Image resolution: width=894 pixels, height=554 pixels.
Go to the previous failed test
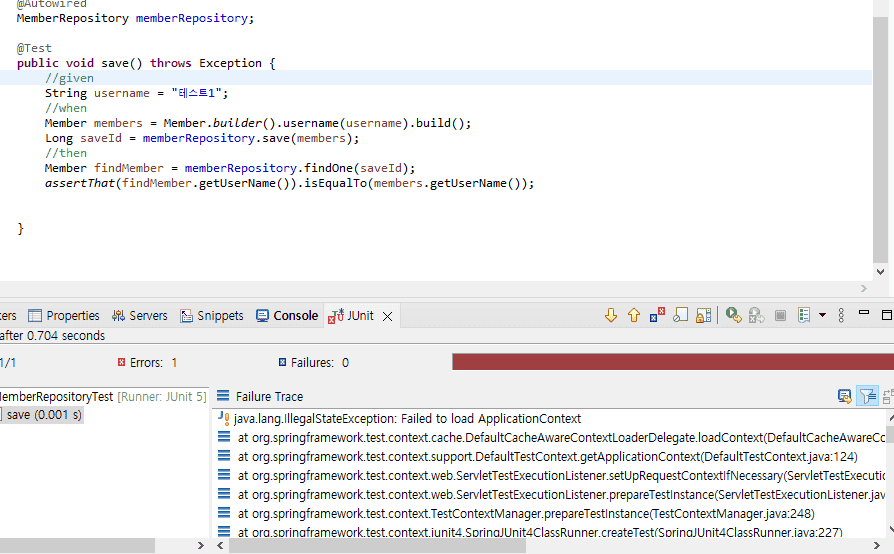[633, 315]
